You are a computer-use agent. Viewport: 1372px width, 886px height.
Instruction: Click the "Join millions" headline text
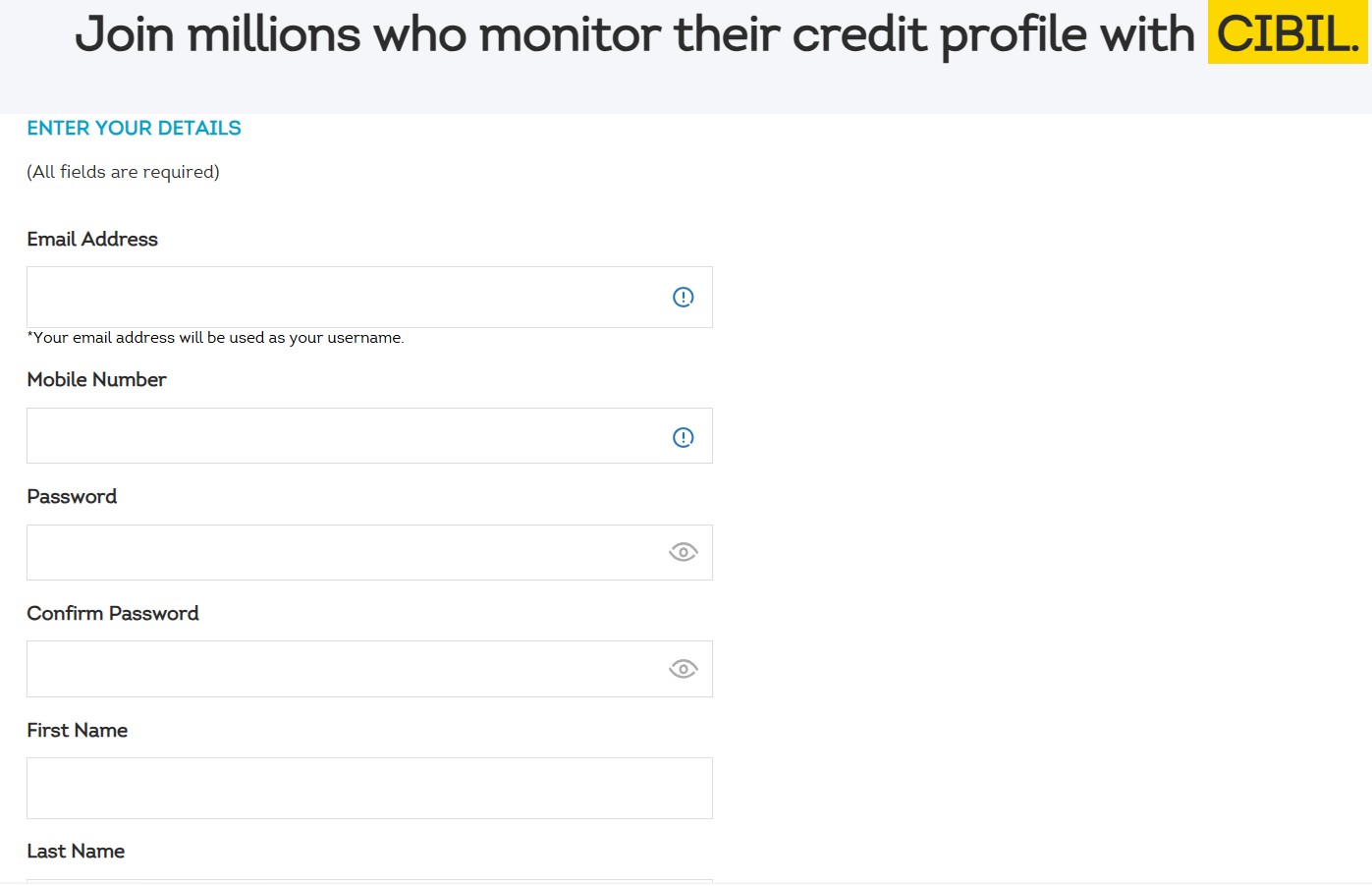[x=633, y=35]
